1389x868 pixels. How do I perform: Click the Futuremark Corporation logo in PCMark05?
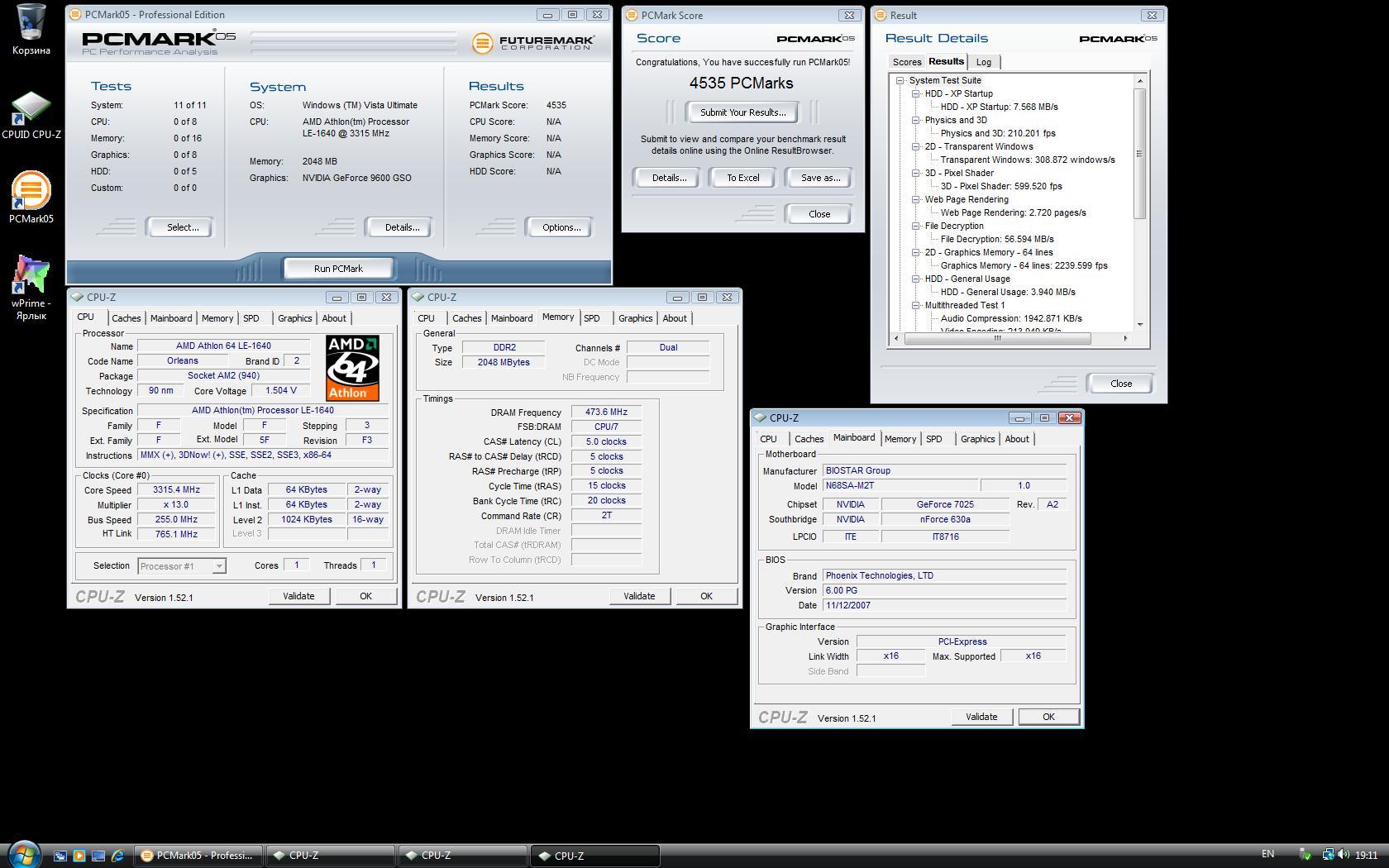pyautogui.click(x=532, y=42)
